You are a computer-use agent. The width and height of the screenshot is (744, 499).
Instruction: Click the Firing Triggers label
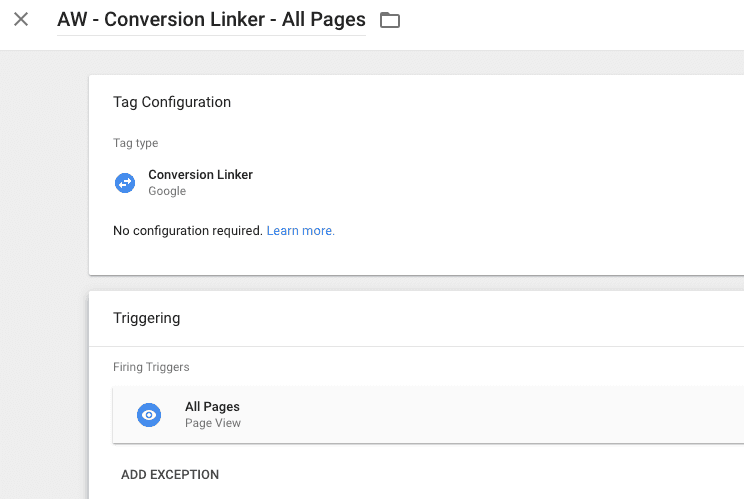pyautogui.click(x=150, y=367)
